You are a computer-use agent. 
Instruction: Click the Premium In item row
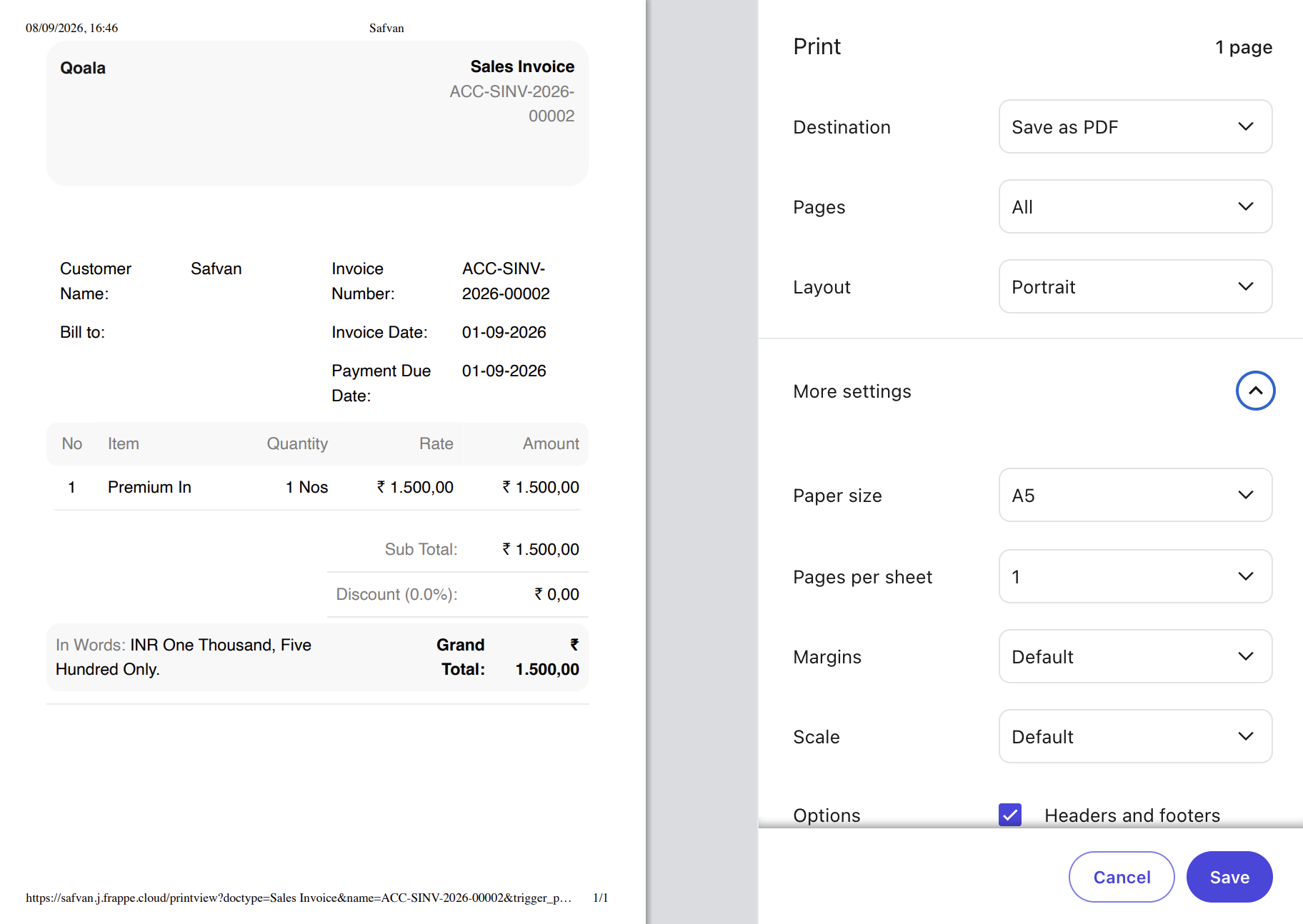(317, 487)
